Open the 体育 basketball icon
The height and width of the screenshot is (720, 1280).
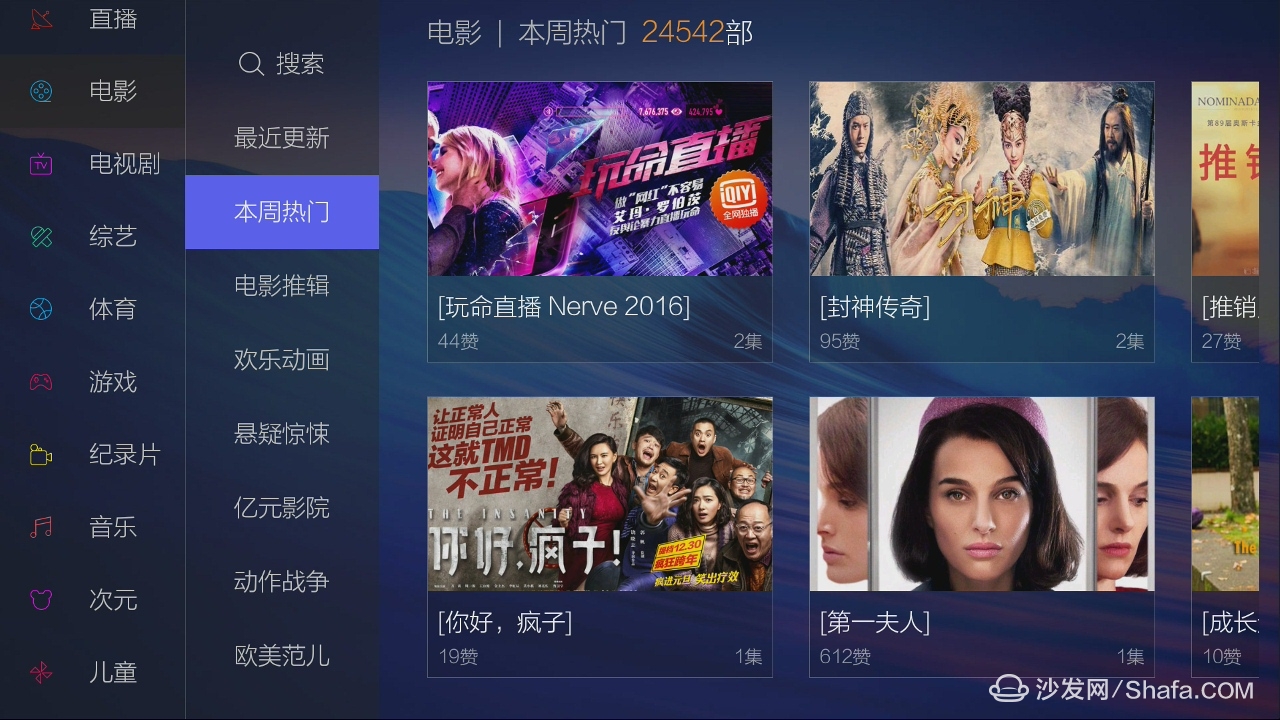tap(41, 309)
